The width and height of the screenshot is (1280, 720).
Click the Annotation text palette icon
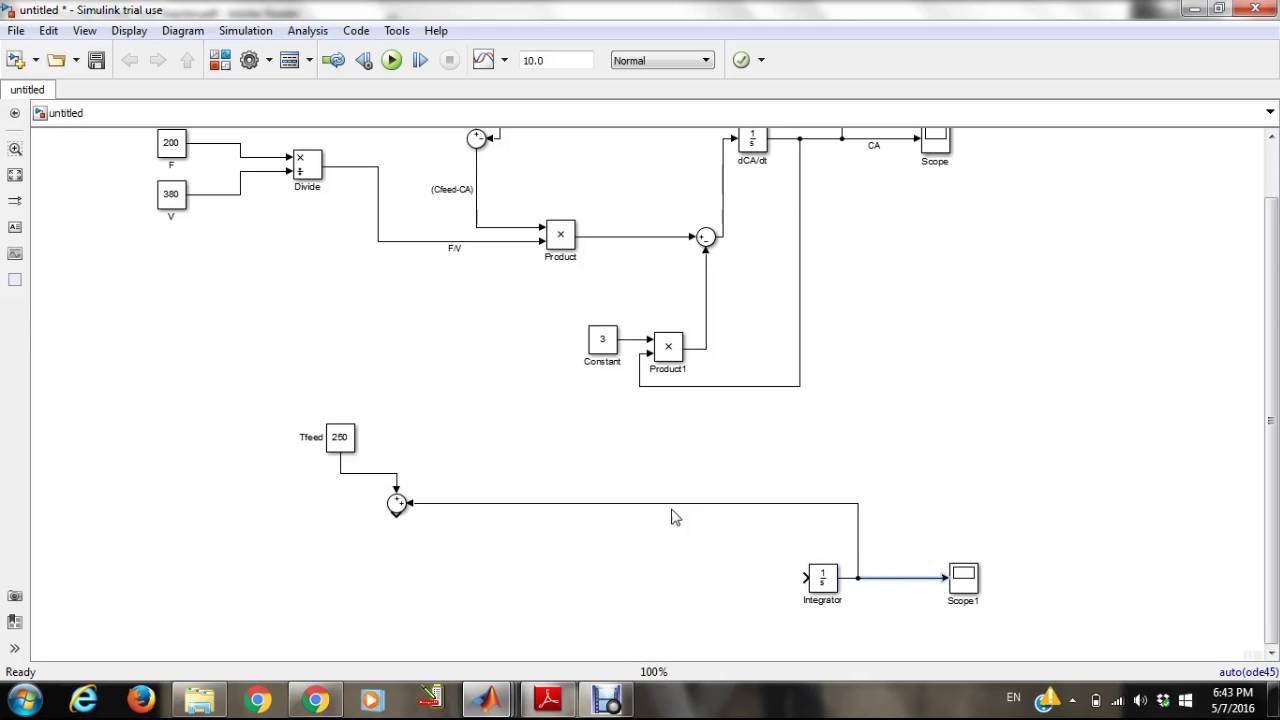point(15,227)
